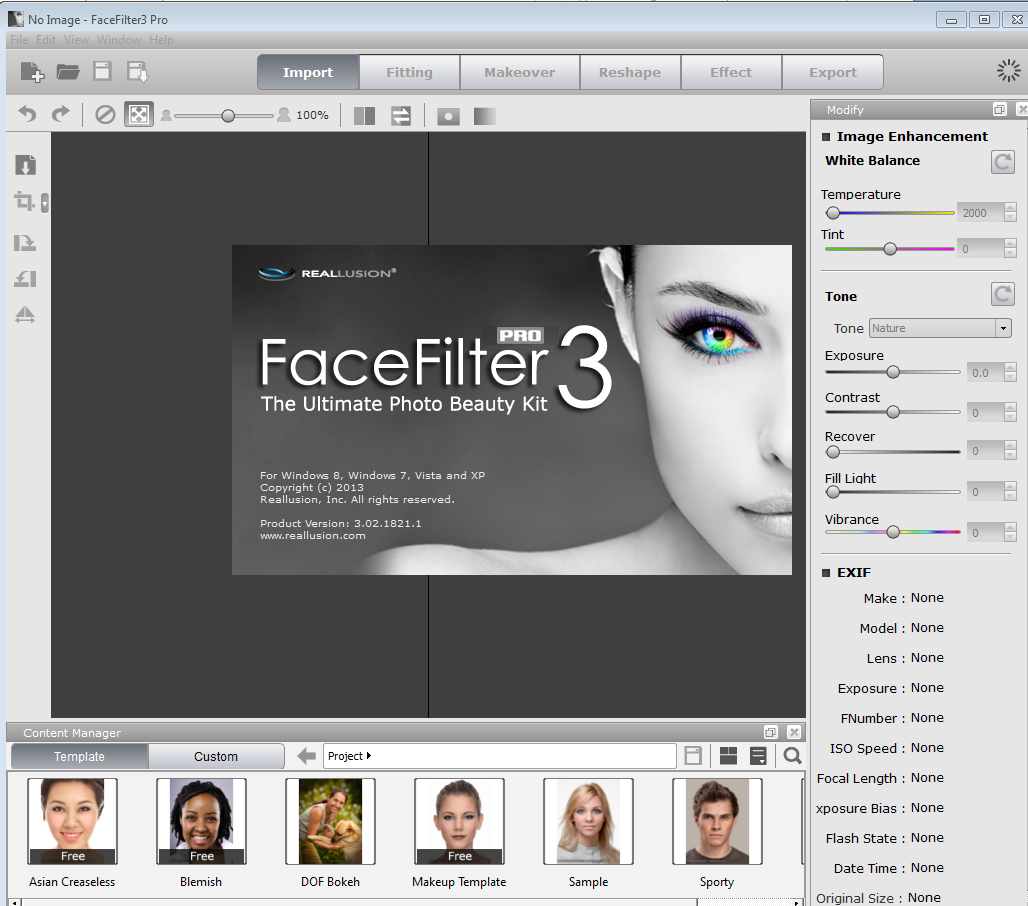Click the save icon in Content Manager

tap(693, 756)
